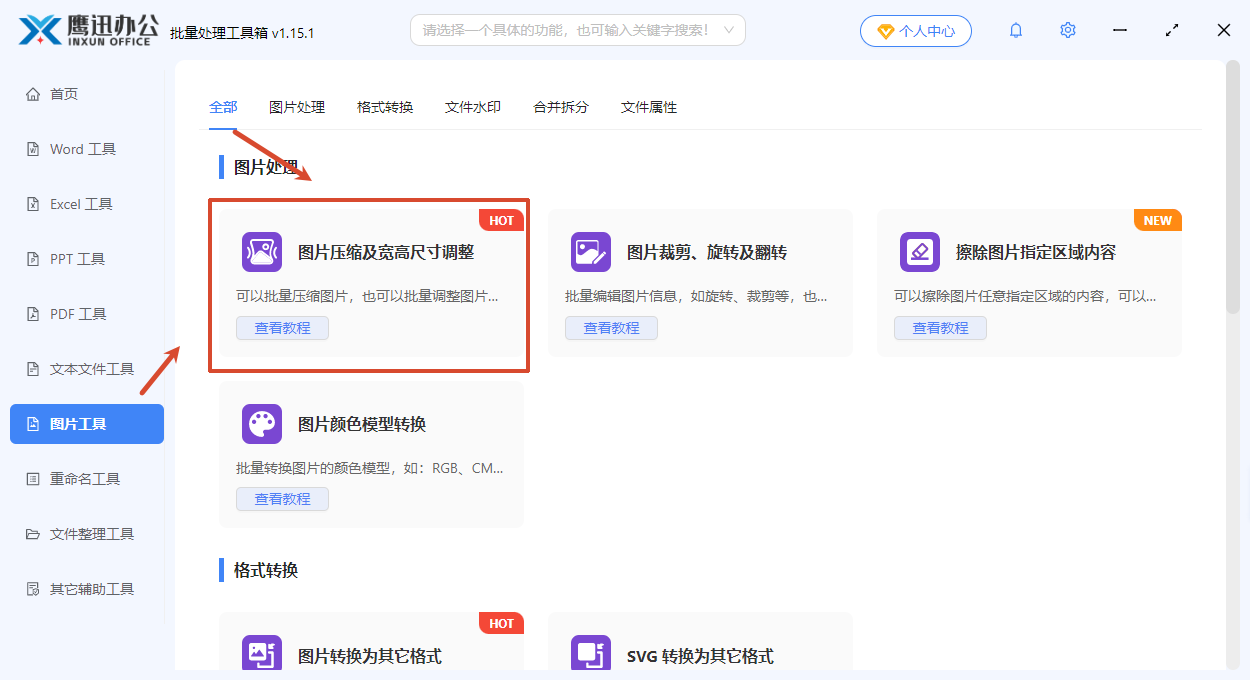The image size is (1250, 680).
Task: Select 文本文件工具 in the sidebar
Action: click(87, 369)
